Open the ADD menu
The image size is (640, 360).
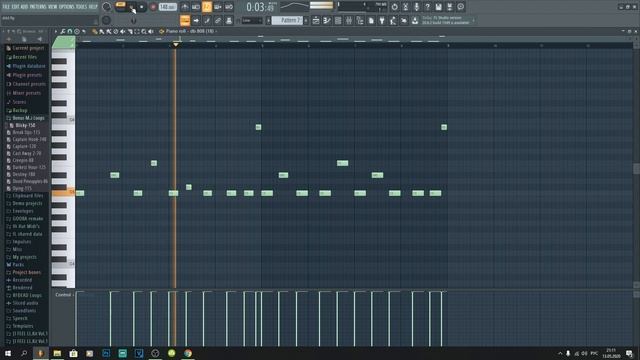24,7
